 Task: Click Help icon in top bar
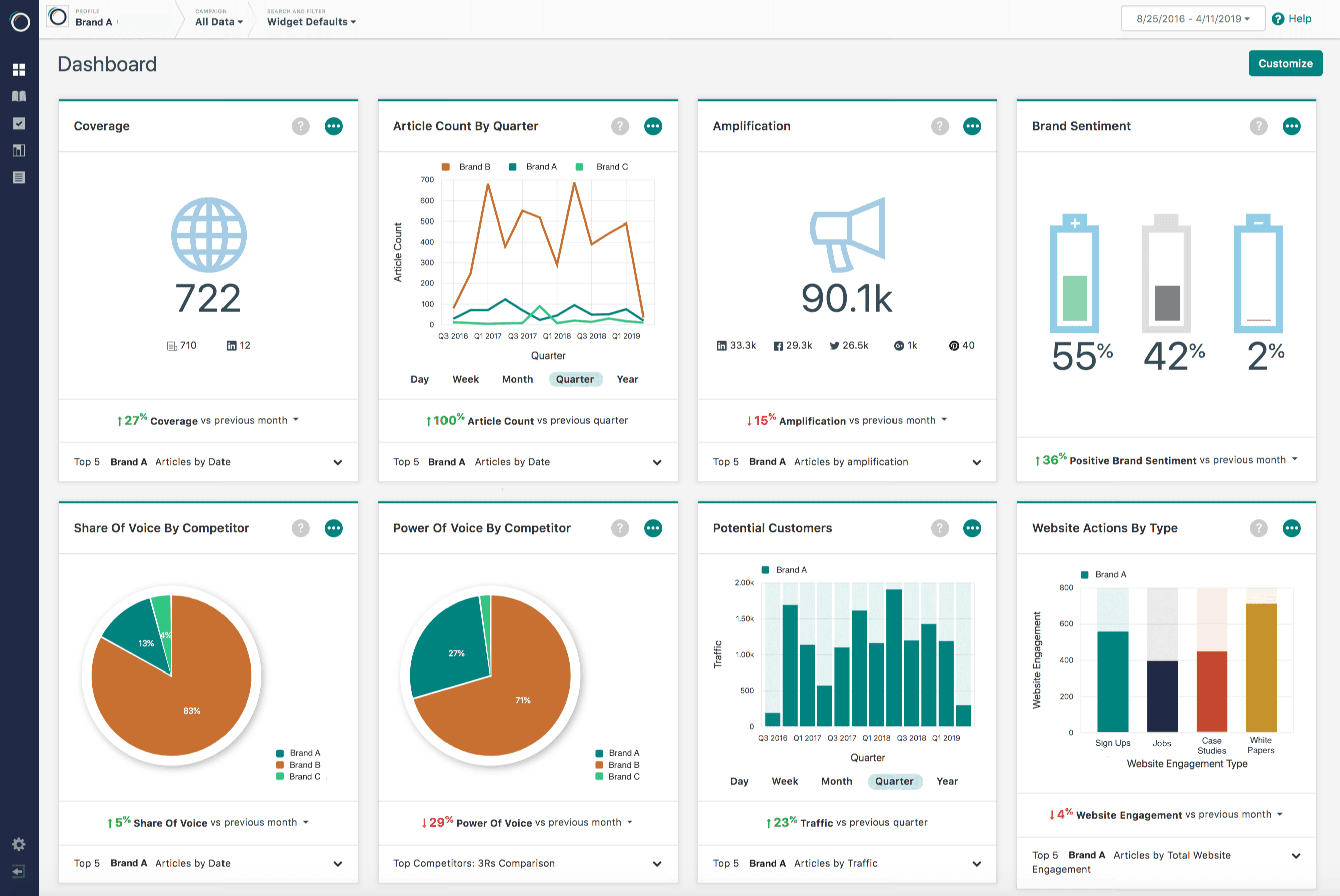click(1278, 19)
